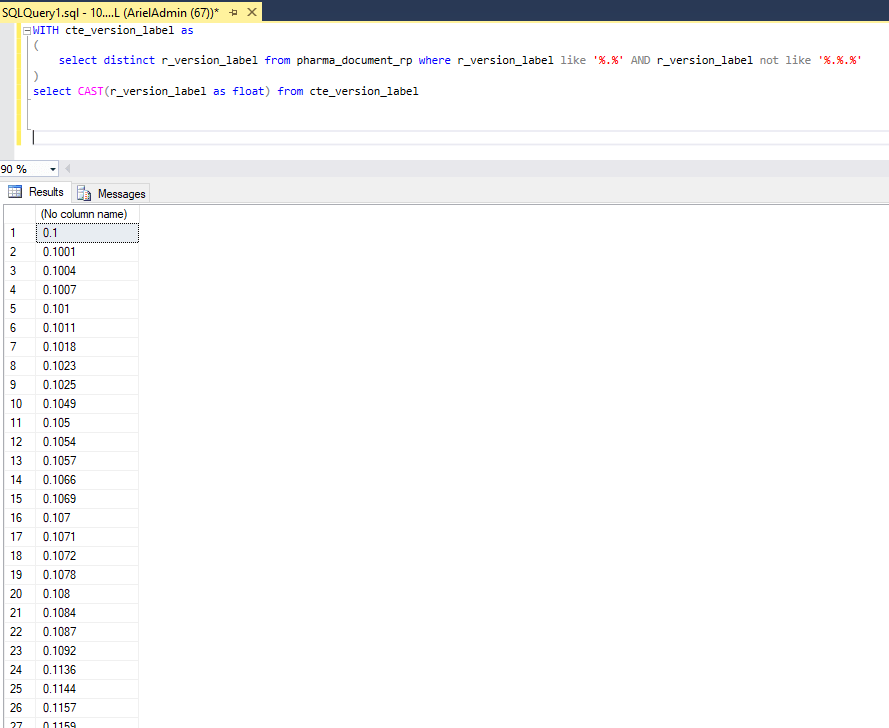Select cell with value 0.1069
Viewport: 889px width, 728px height.
tap(87, 499)
